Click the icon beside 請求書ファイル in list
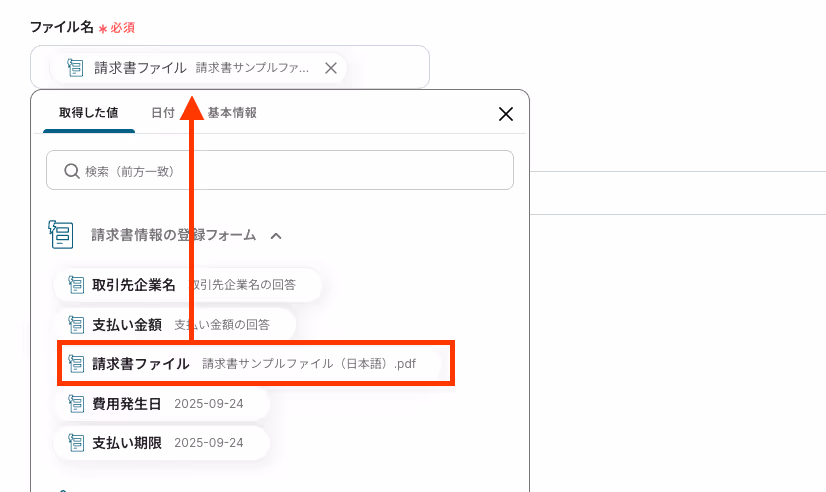The height and width of the screenshot is (492, 826). tap(76, 364)
